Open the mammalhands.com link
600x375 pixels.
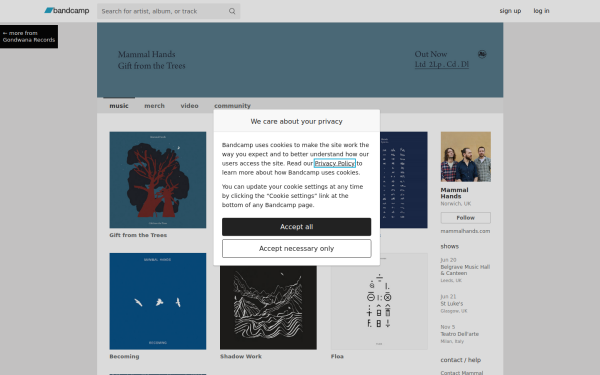click(x=465, y=231)
